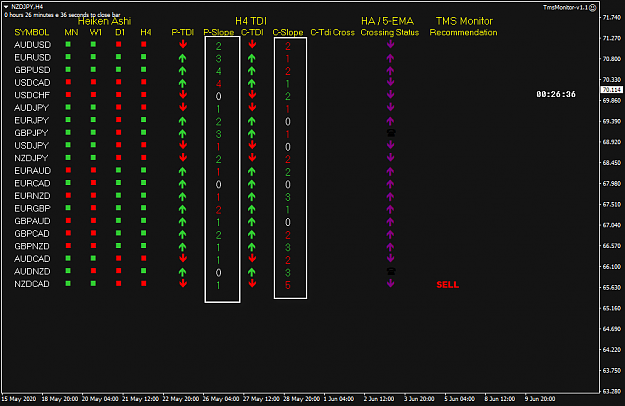Click the AUDCAD C-TDI red down arrow
The width and height of the screenshot is (625, 406).
coord(252,258)
